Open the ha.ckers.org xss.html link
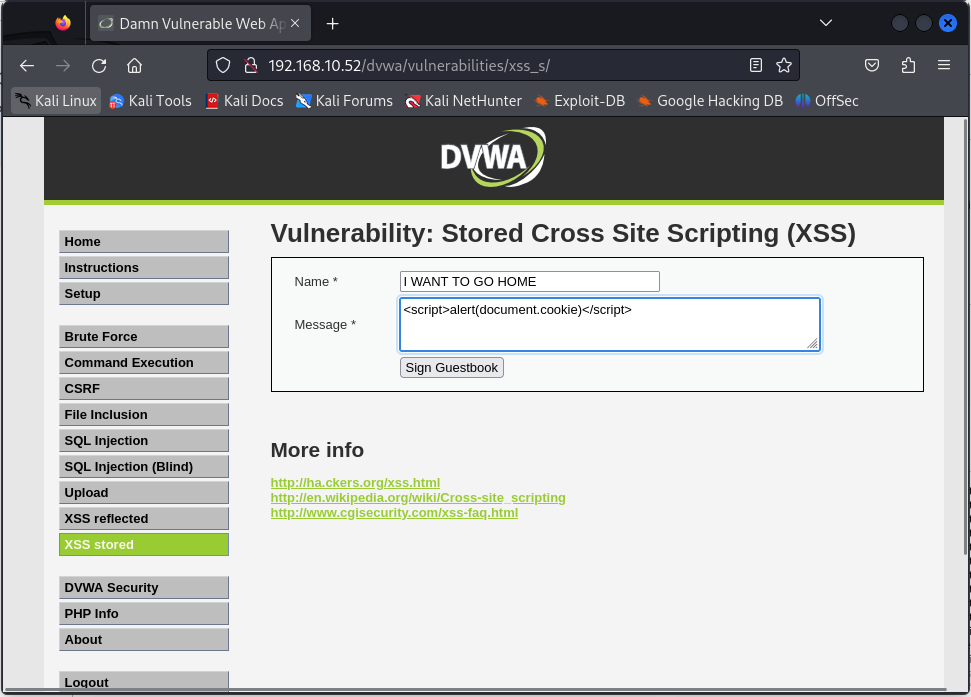Image resolution: width=971 pixels, height=697 pixels. click(355, 482)
